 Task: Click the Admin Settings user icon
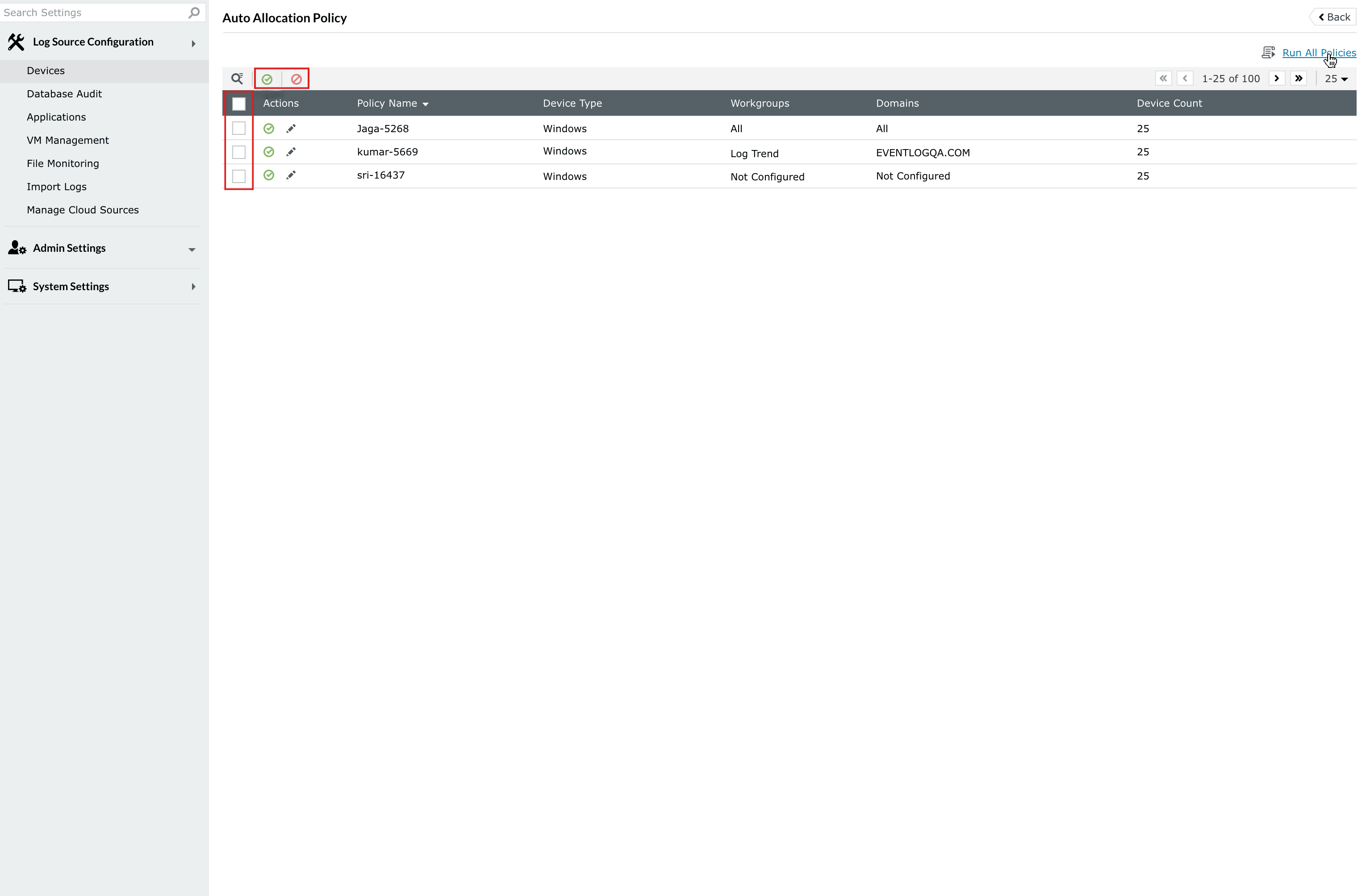(16, 247)
